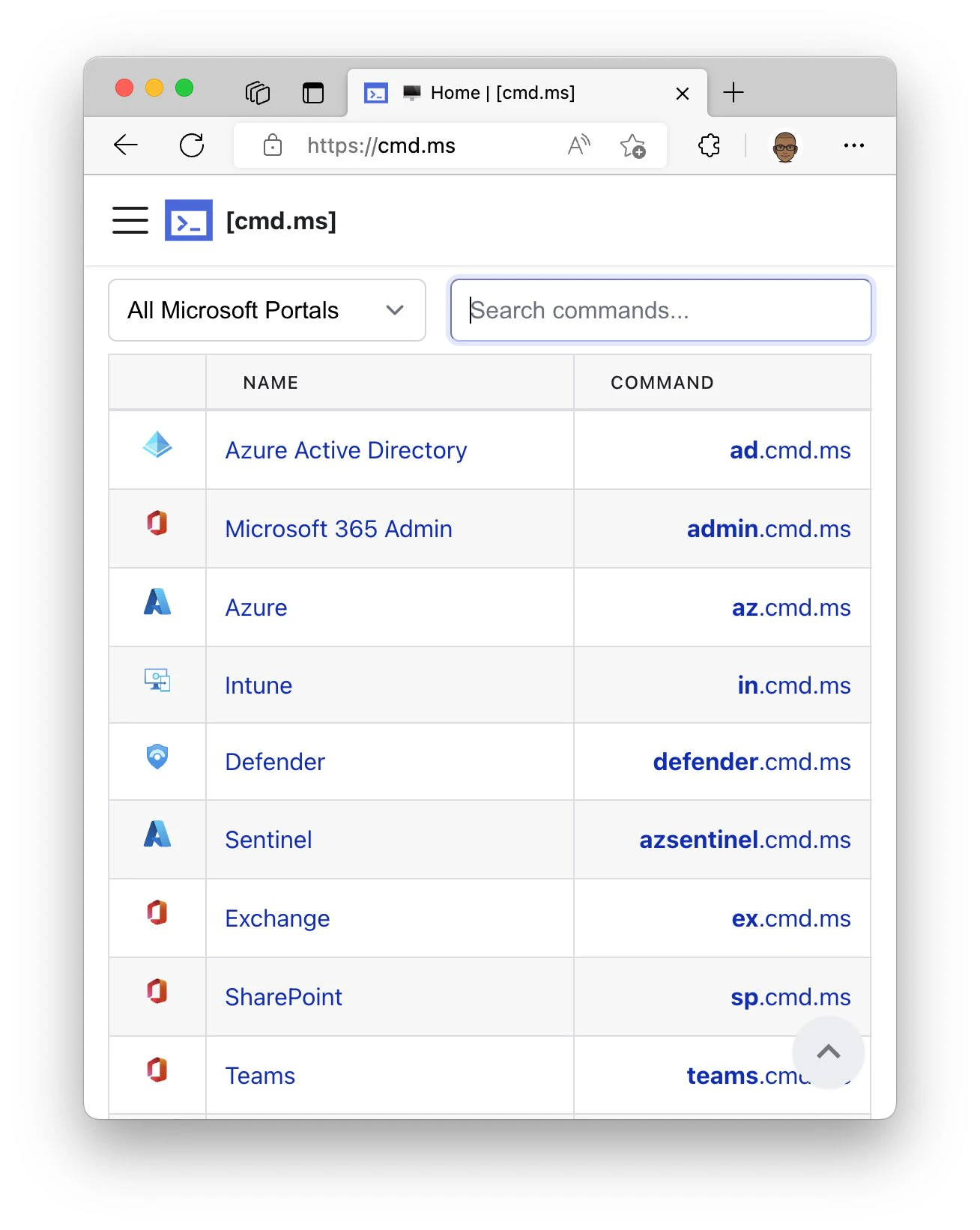This screenshot has height=1230, width=980.
Task: Open the hamburger navigation menu
Action: (130, 220)
